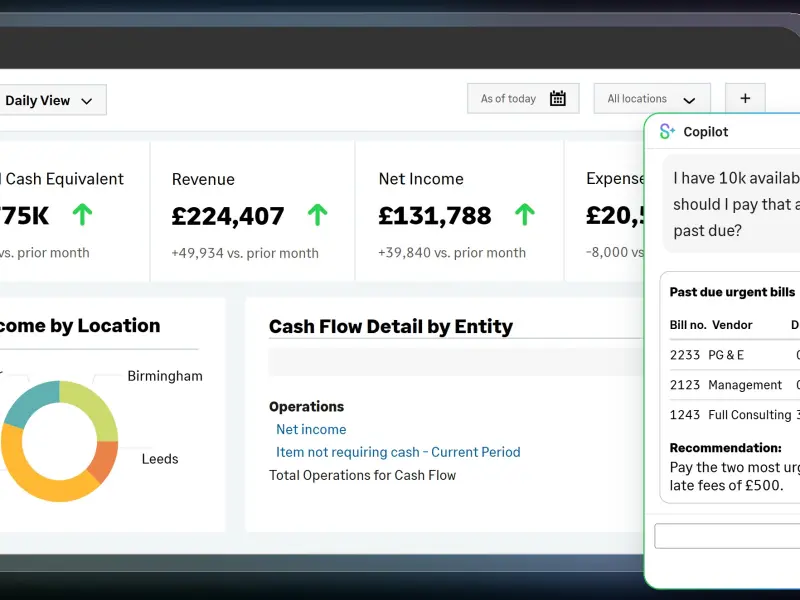This screenshot has width=800, height=600.
Task: Click the Cash Flow Detail by Entity heading
Action: click(x=390, y=326)
